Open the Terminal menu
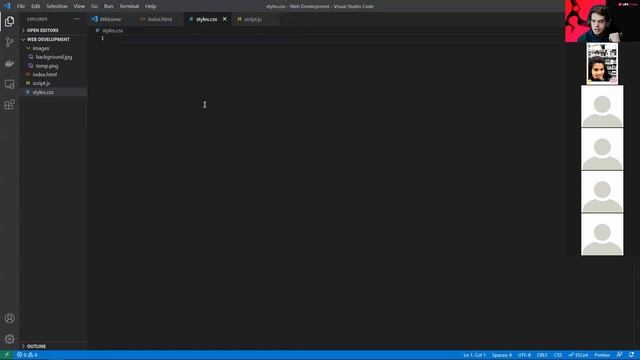This screenshot has width=640, height=360. (x=129, y=6)
